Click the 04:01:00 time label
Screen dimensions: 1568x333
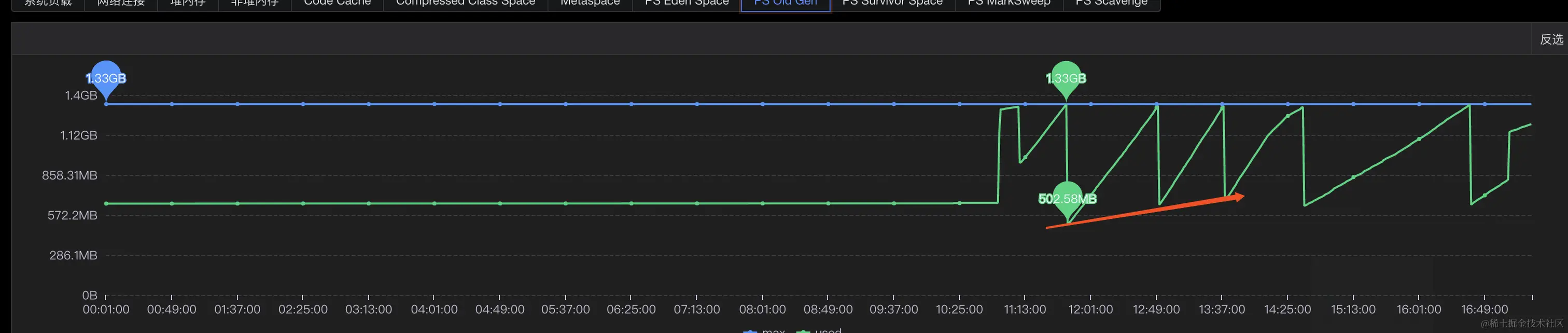point(434,309)
